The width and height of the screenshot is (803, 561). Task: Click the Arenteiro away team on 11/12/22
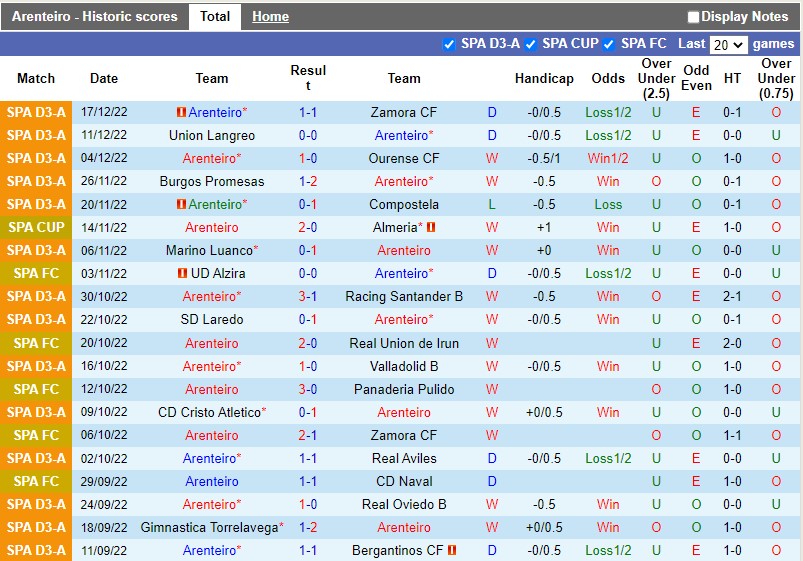coord(404,135)
